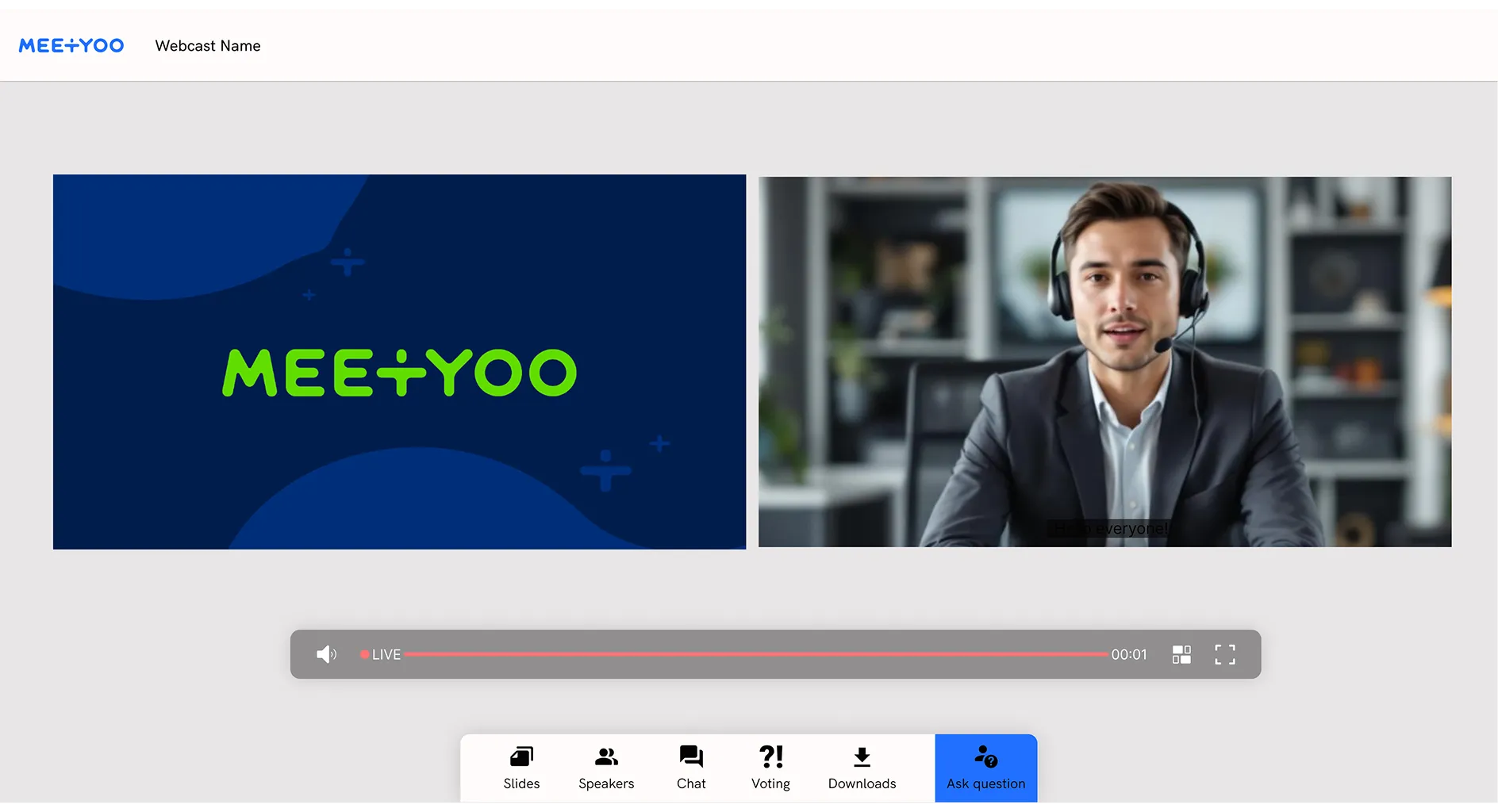The height and width of the screenshot is (812, 1498).
Task: Mute the webcast using the speaker icon
Action: pyautogui.click(x=326, y=654)
